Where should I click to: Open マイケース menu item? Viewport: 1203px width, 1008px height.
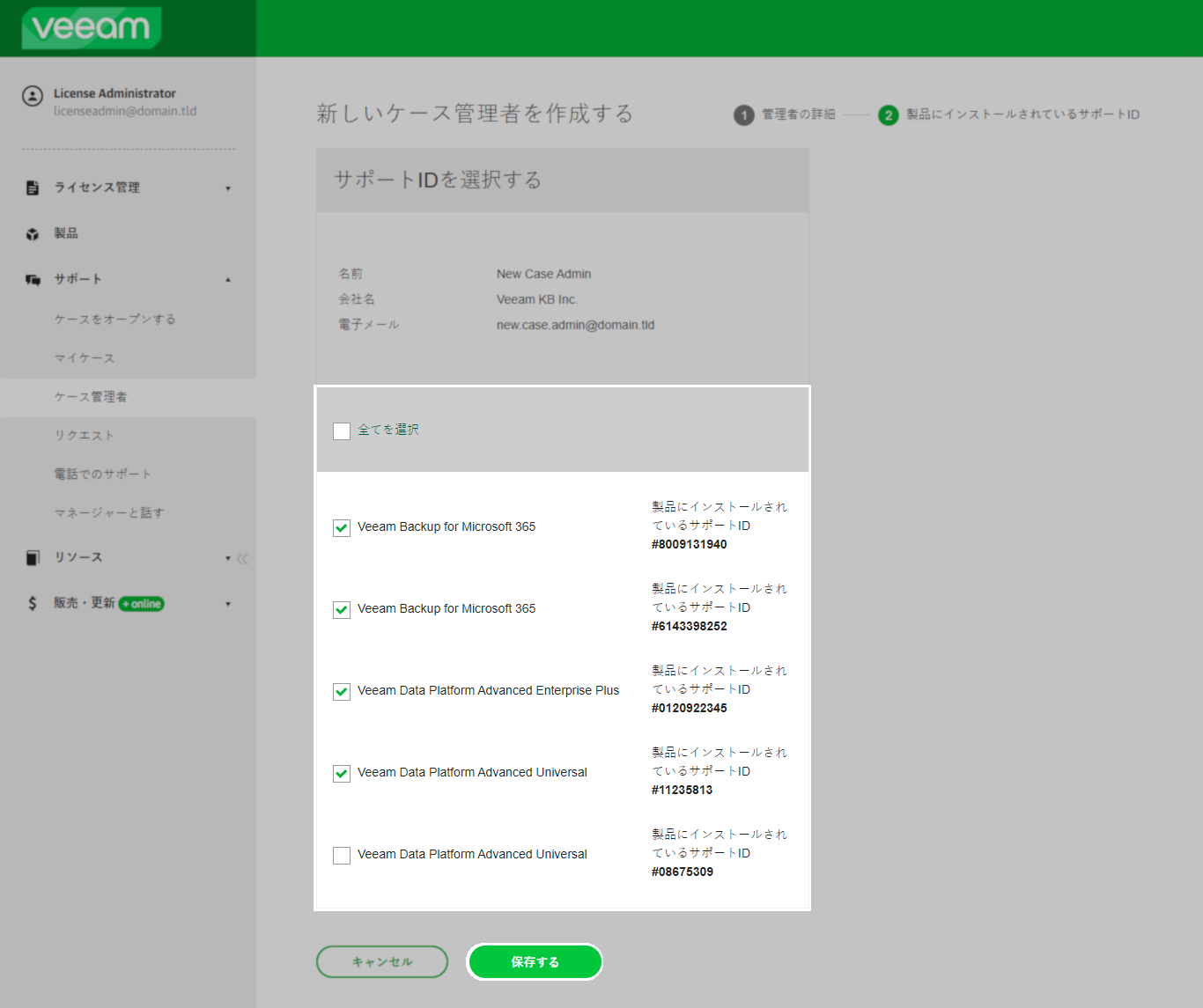(85, 357)
